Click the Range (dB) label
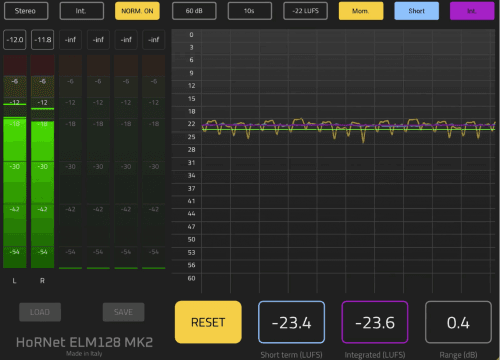The image size is (500, 360). (x=458, y=355)
